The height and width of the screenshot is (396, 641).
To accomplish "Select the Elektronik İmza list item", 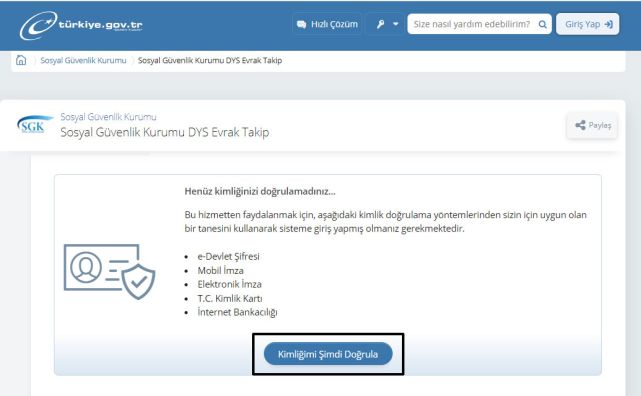I will (229, 284).
